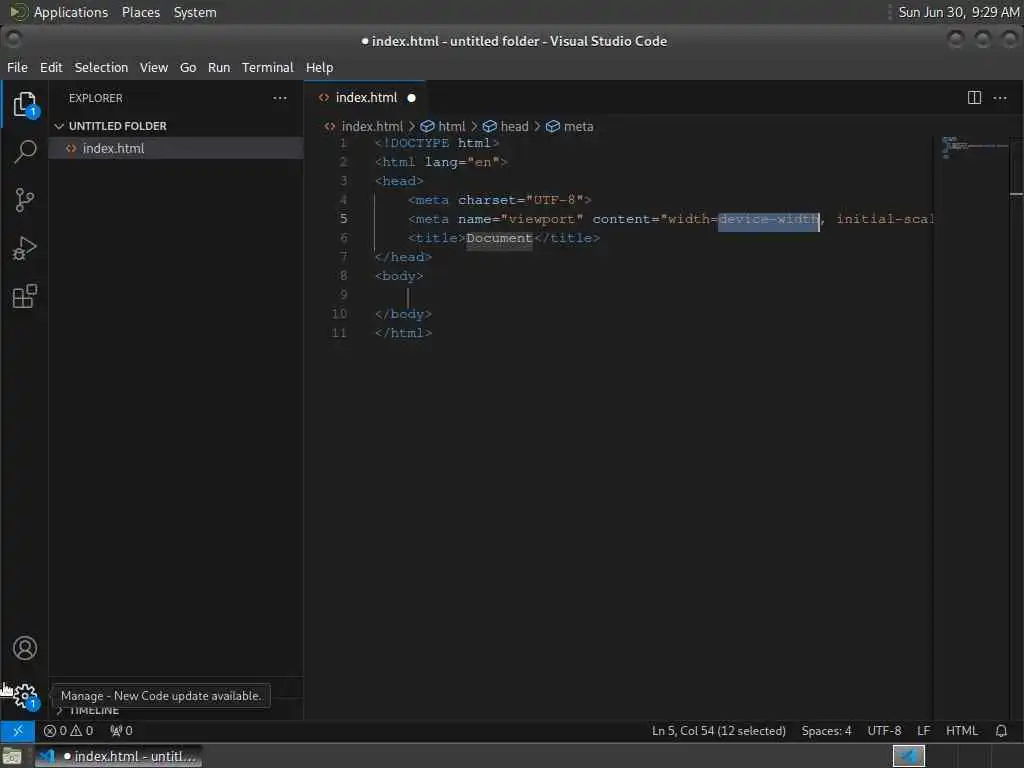Image resolution: width=1024 pixels, height=768 pixels.
Task: Open Run and Debug view icon
Action: (x=25, y=248)
